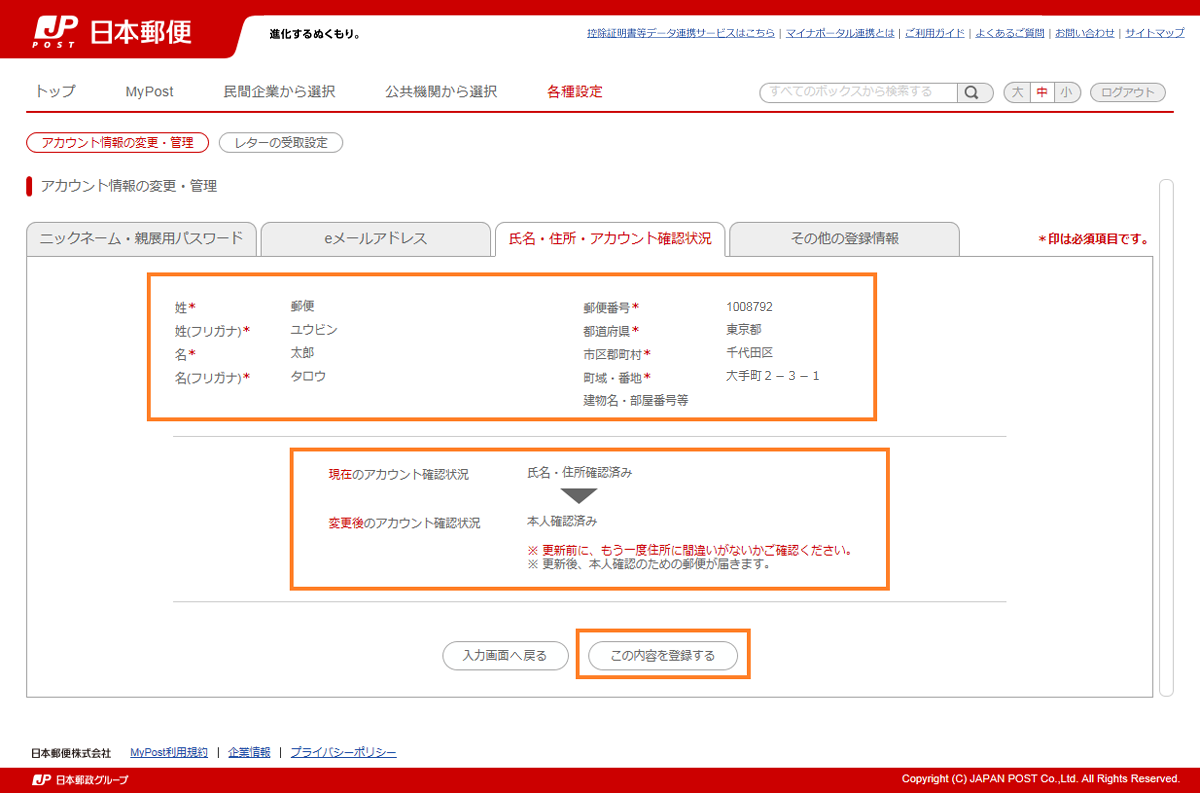Click furigana value タロウ

308,376
